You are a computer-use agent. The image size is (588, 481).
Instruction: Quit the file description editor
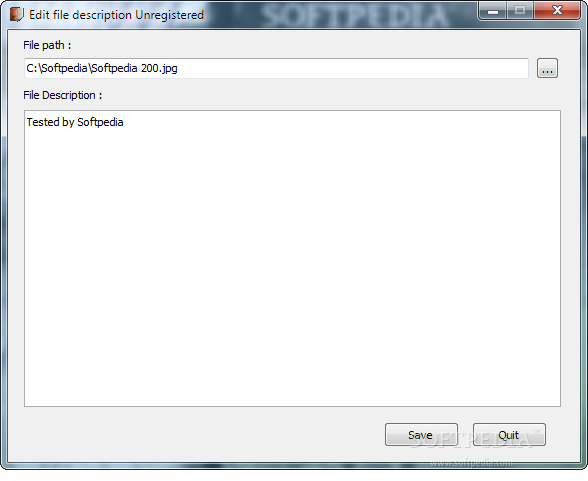coord(509,435)
